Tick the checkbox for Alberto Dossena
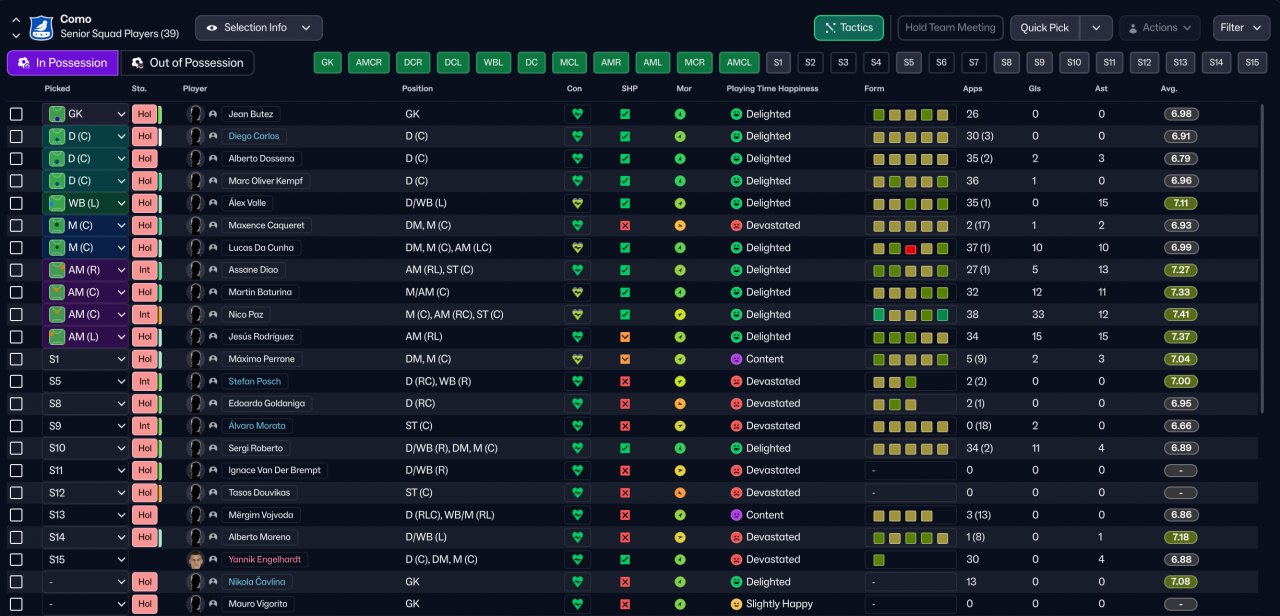This screenshot has width=1280, height=616. 16,159
